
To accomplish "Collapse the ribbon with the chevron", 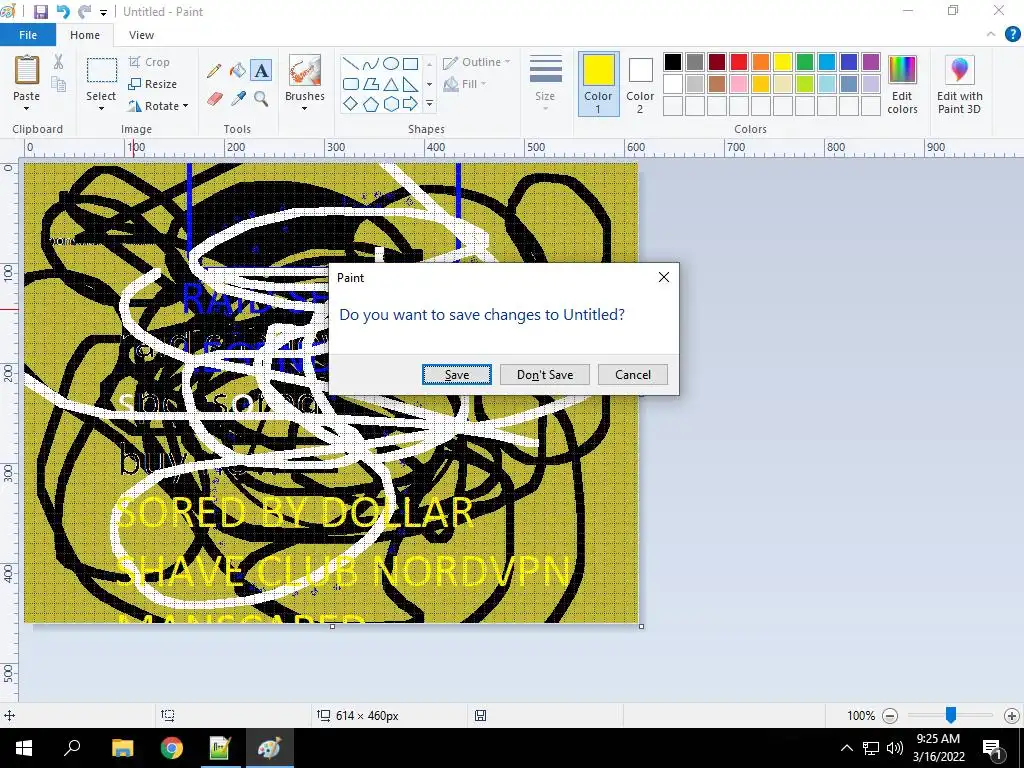I will 991,35.
